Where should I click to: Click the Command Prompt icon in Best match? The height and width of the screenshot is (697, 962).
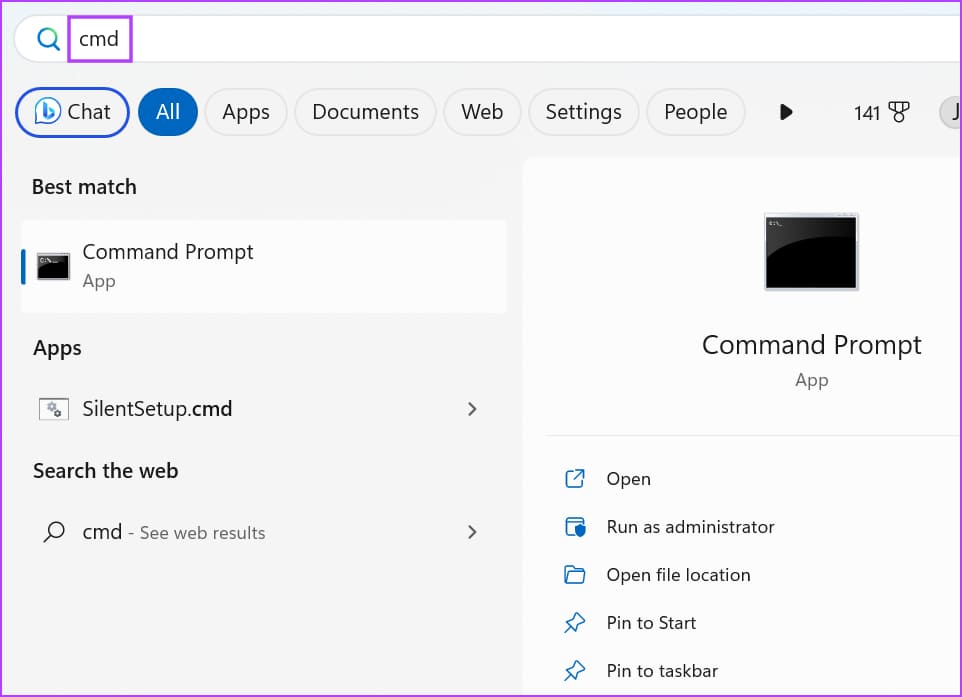point(53,266)
